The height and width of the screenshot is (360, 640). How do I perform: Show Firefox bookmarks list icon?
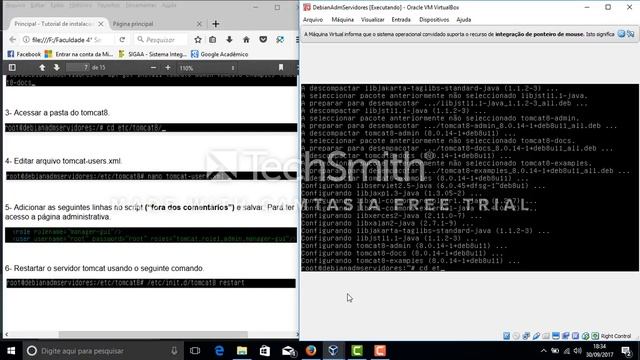point(213,40)
